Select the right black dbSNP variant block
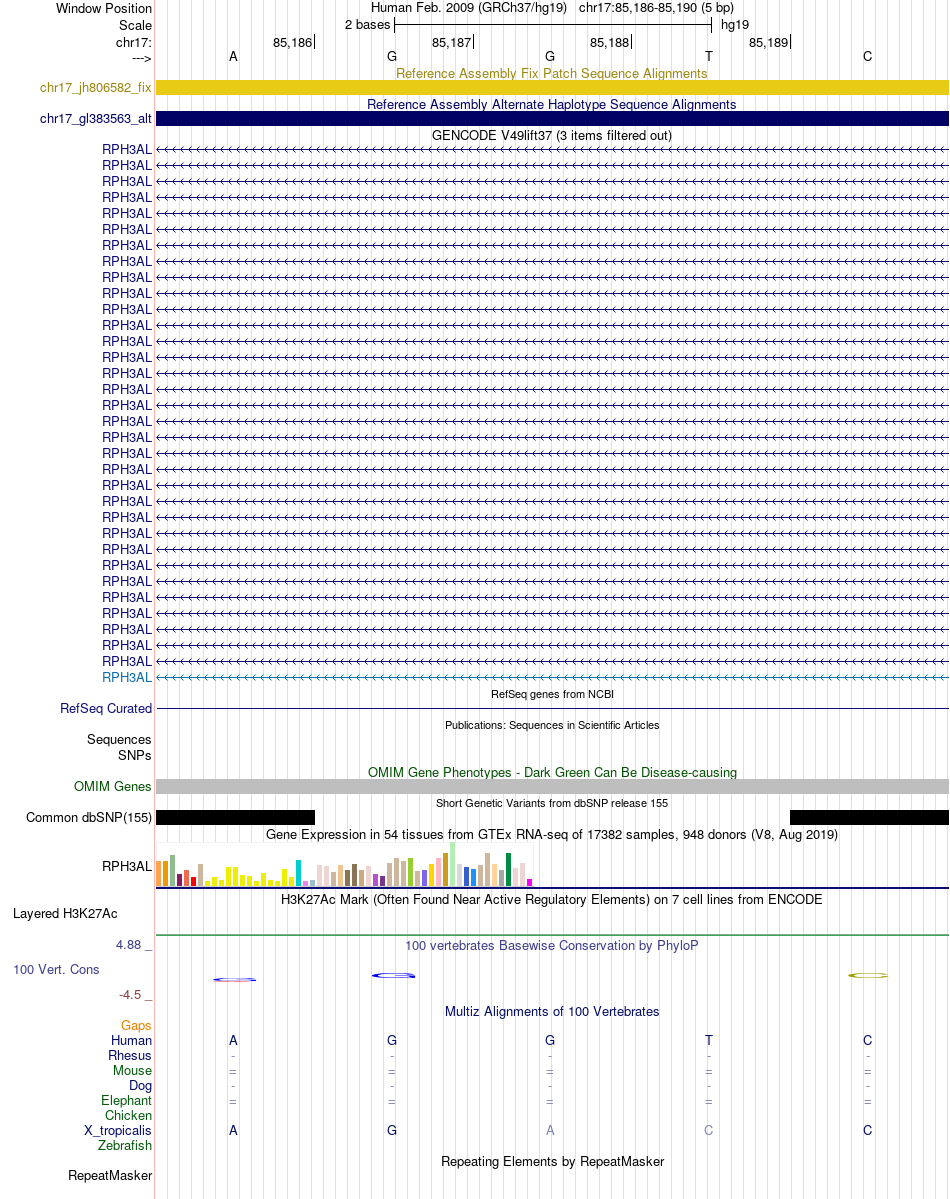Screen dimensions: 950x1199 point(869,817)
